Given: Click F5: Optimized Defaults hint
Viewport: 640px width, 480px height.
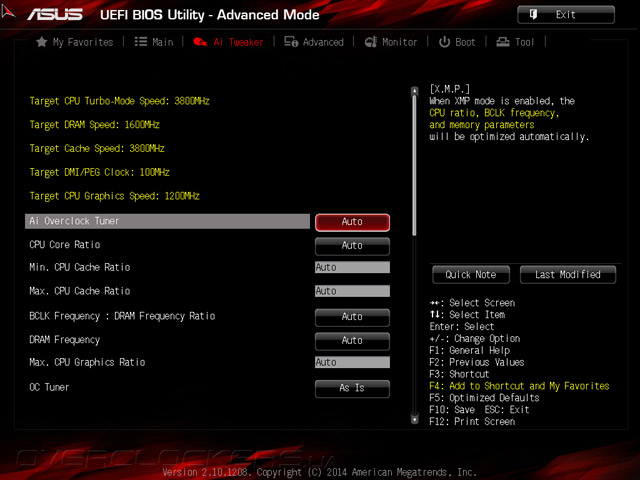Looking at the screenshot, I should (x=484, y=398).
